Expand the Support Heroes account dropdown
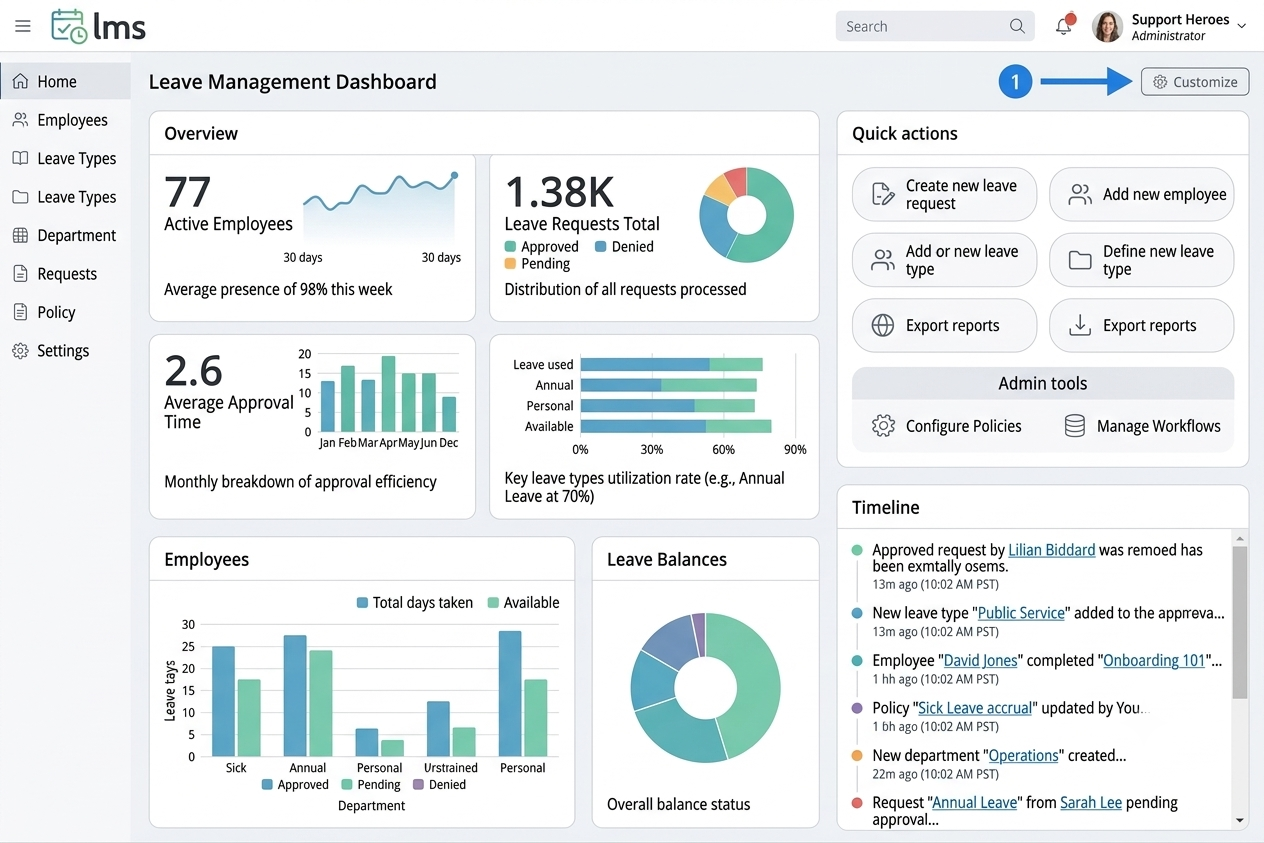The image size is (1264, 843). 1242,27
